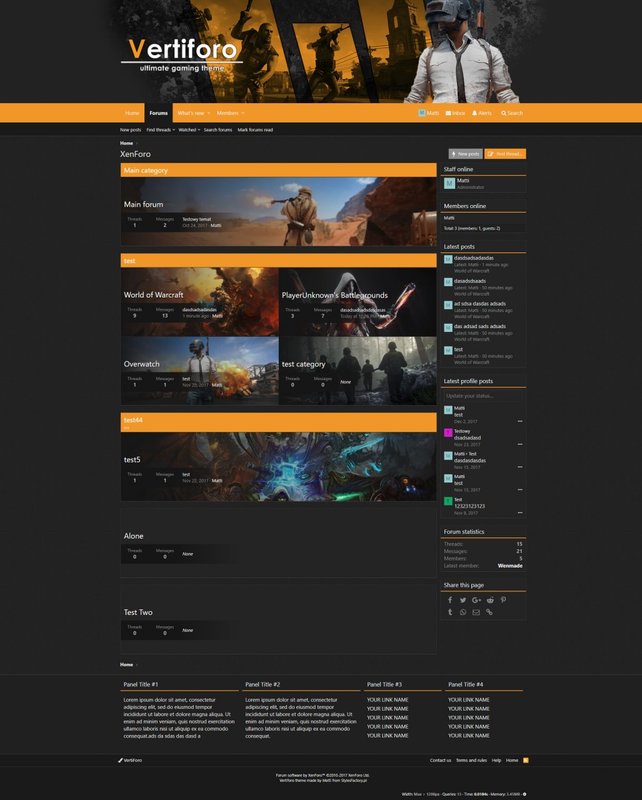642x800 pixels.
Task: Click latest member Wenmade
Action: click(510, 565)
